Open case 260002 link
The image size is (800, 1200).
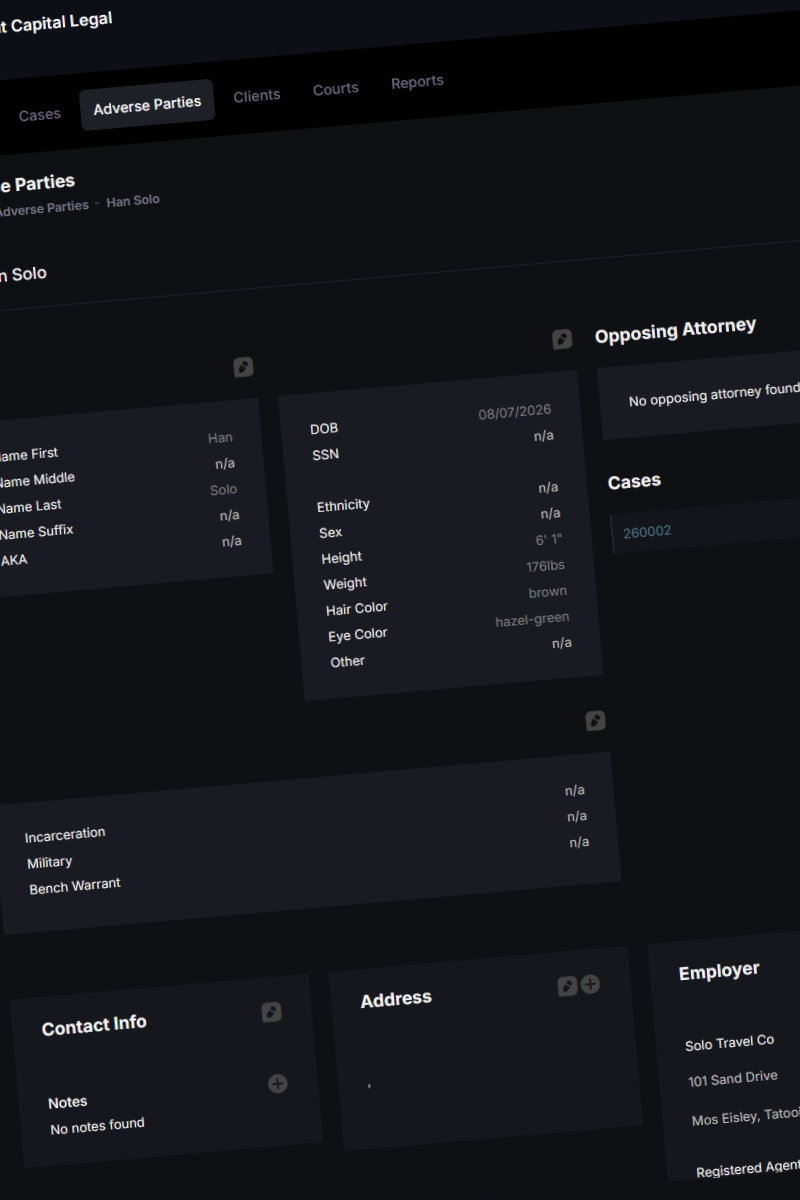(647, 531)
